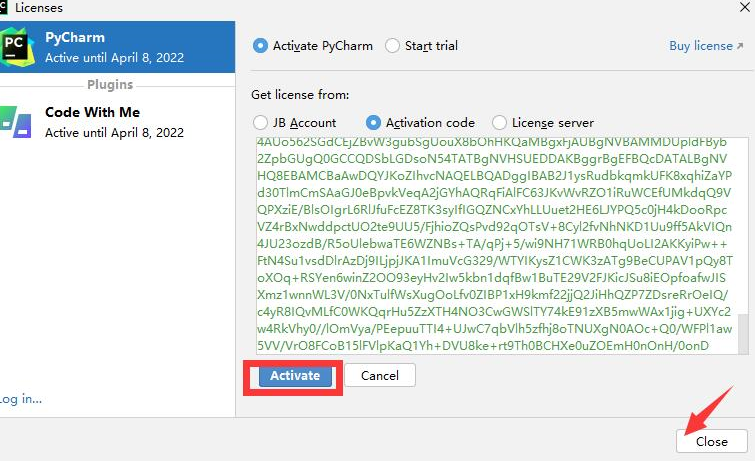Click the PyCharm product logo icon
This screenshot has height=461, width=755.
pyautogui.click(x=17, y=47)
